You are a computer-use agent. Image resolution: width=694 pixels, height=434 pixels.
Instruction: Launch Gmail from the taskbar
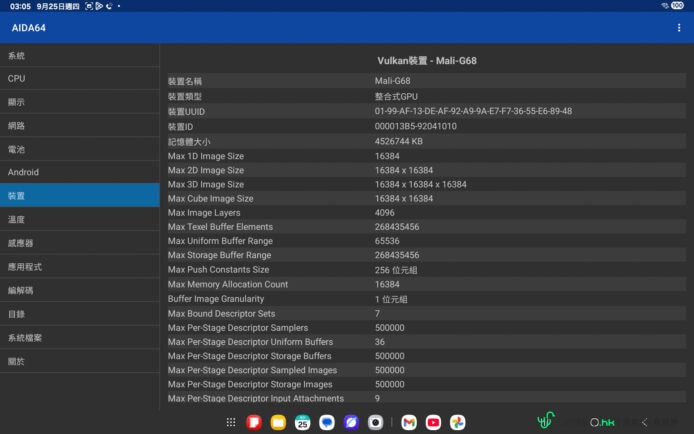coord(409,423)
